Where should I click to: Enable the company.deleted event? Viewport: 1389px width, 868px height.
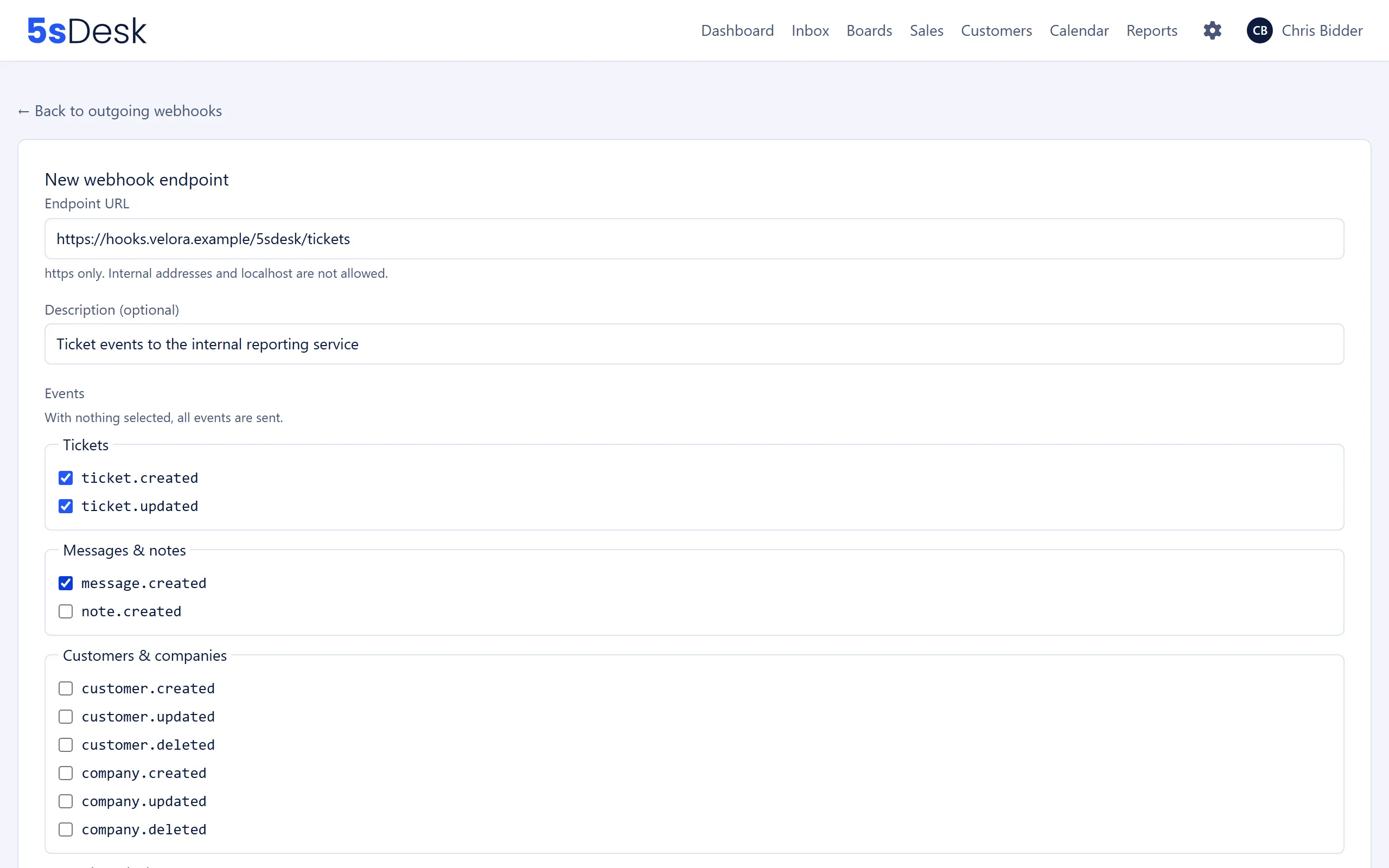(66, 829)
